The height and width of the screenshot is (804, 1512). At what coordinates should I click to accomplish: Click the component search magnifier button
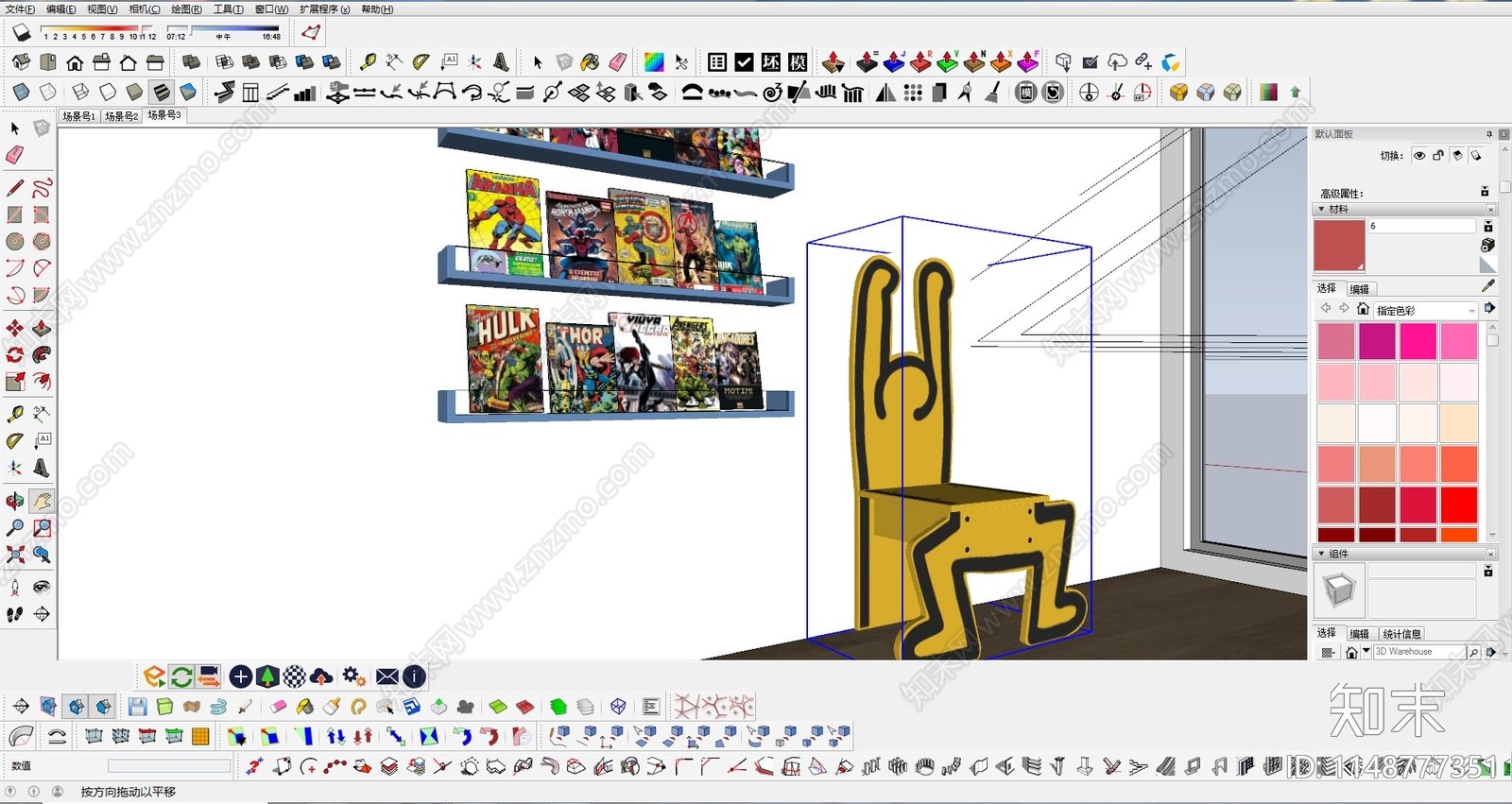[x=1473, y=652]
